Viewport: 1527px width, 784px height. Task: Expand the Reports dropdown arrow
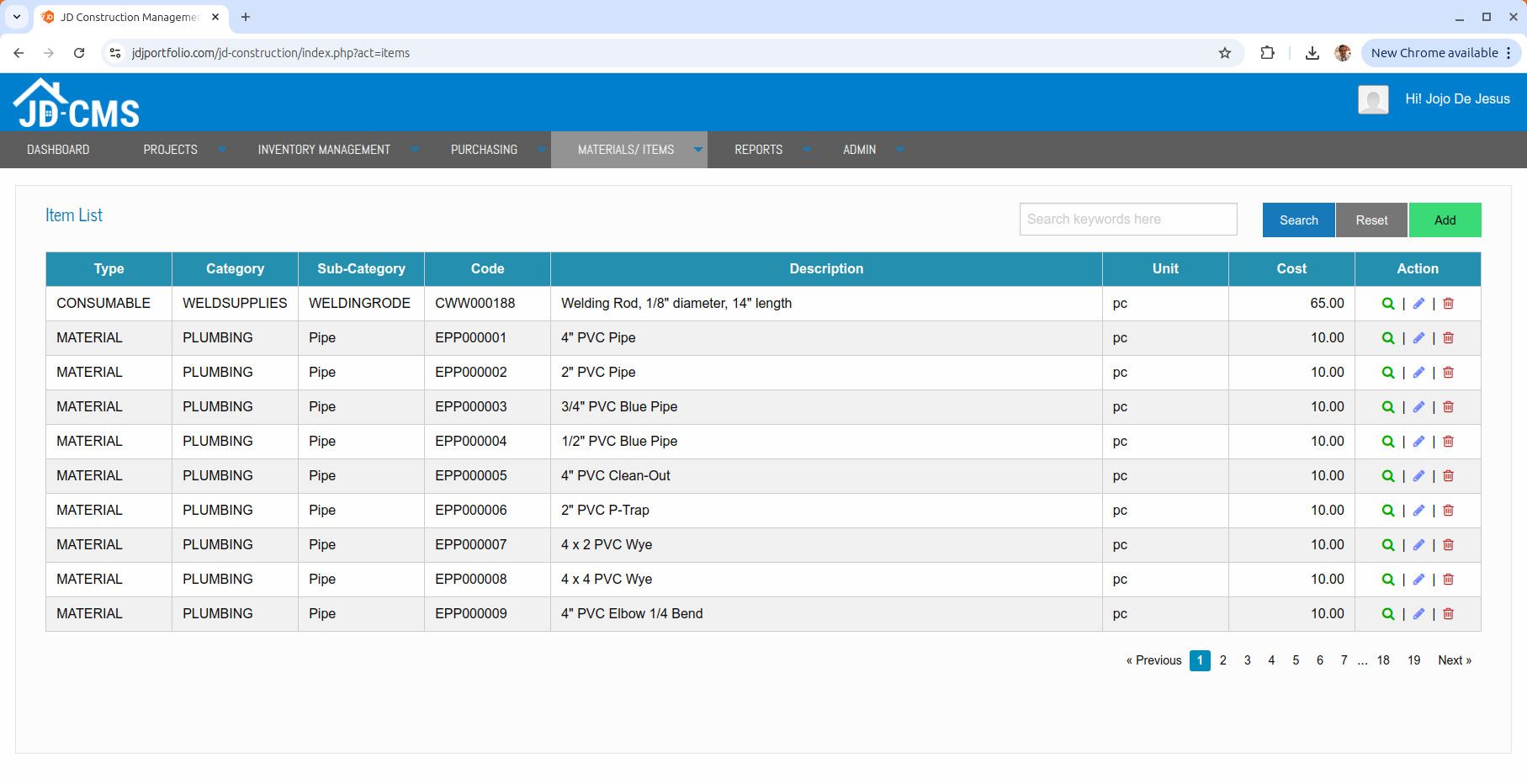tap(806, 150)
